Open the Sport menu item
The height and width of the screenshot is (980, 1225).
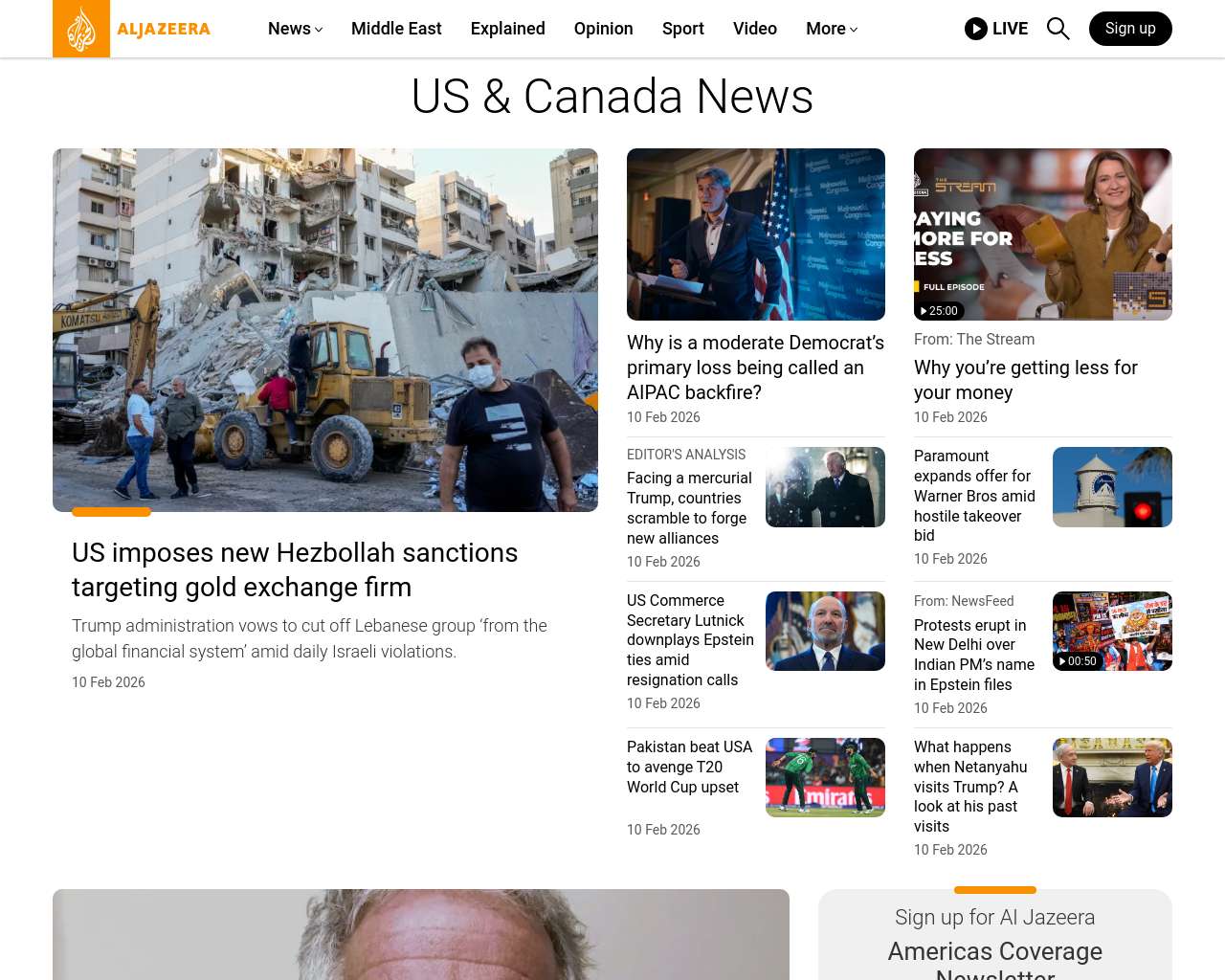[x=683, y=29]
